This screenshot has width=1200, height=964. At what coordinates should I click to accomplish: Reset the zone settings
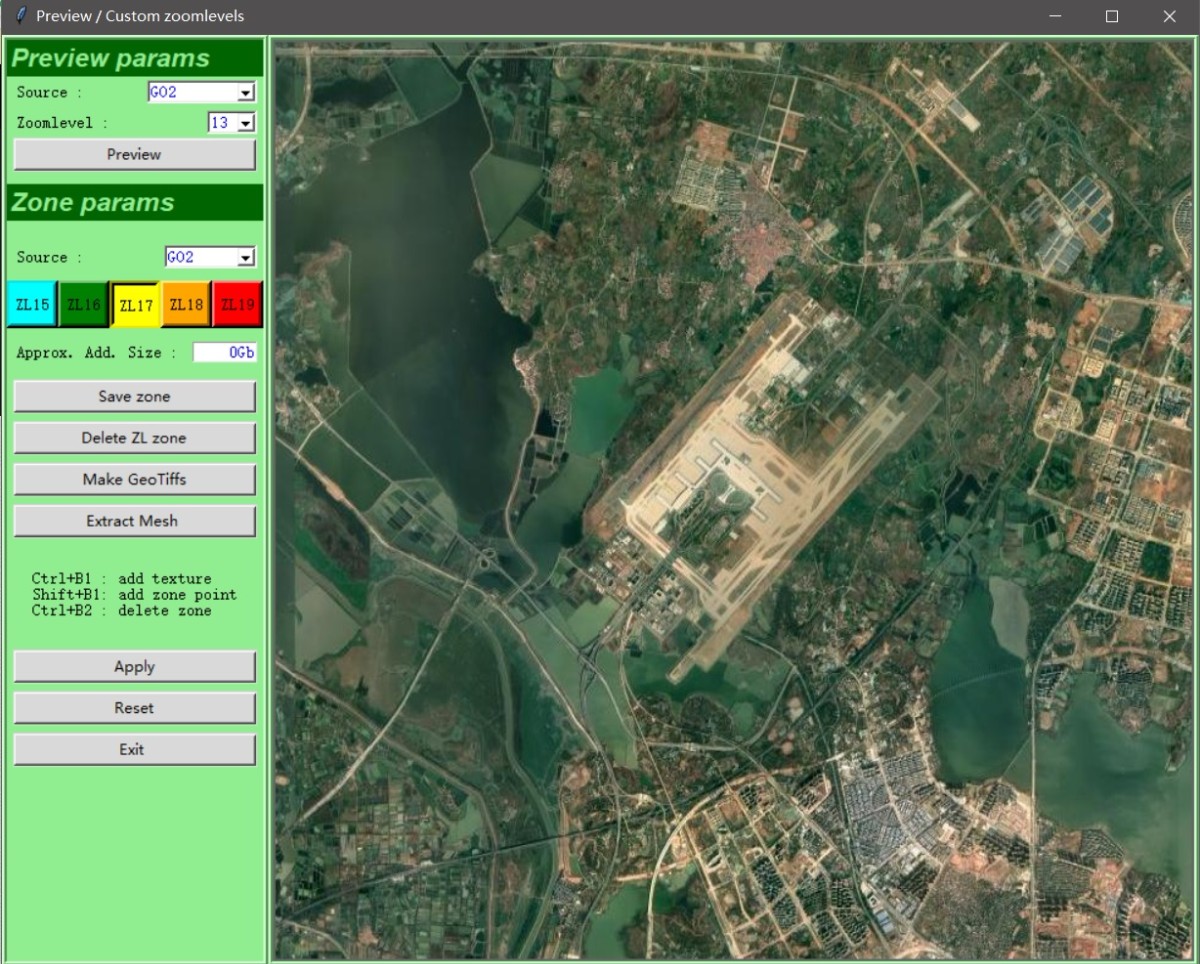coord(134,708)
